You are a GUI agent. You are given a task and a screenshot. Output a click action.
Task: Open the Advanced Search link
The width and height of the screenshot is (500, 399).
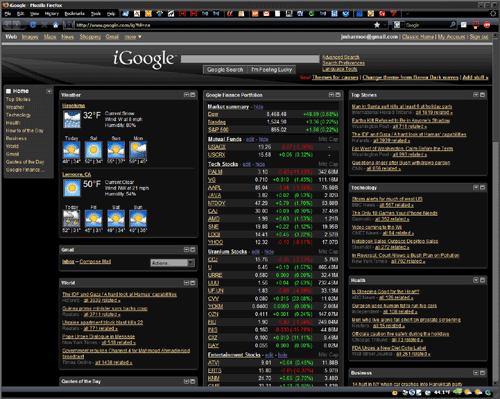(341, 57)
